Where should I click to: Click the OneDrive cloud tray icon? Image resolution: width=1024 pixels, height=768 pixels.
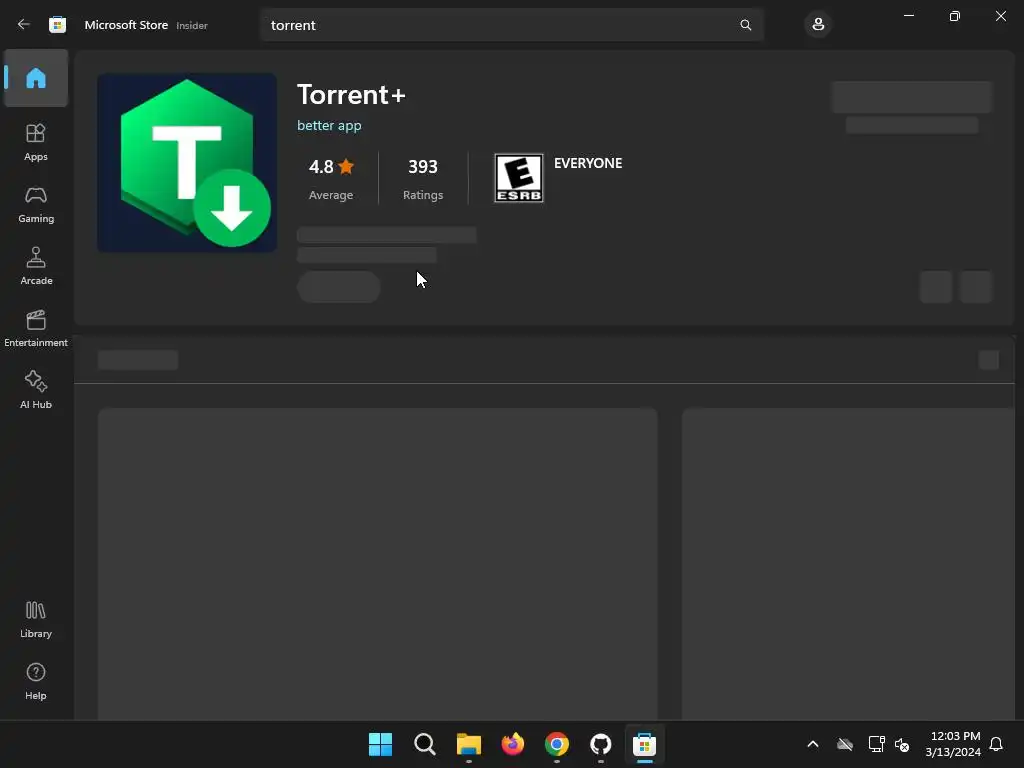coord(845,744)
